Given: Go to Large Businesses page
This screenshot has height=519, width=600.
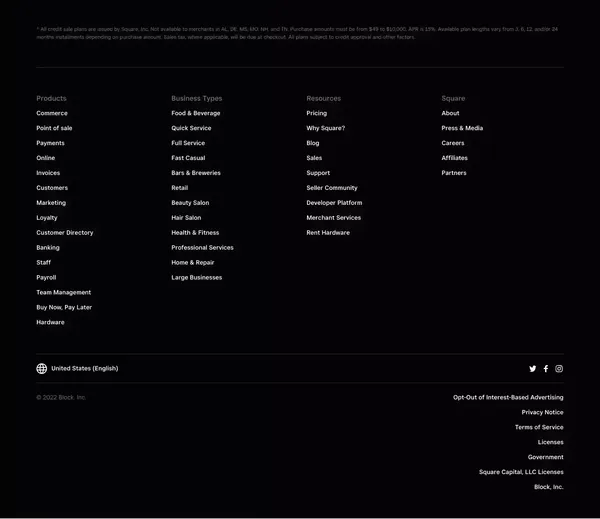Looking at the screenshot, I should [x=197, y=277].
